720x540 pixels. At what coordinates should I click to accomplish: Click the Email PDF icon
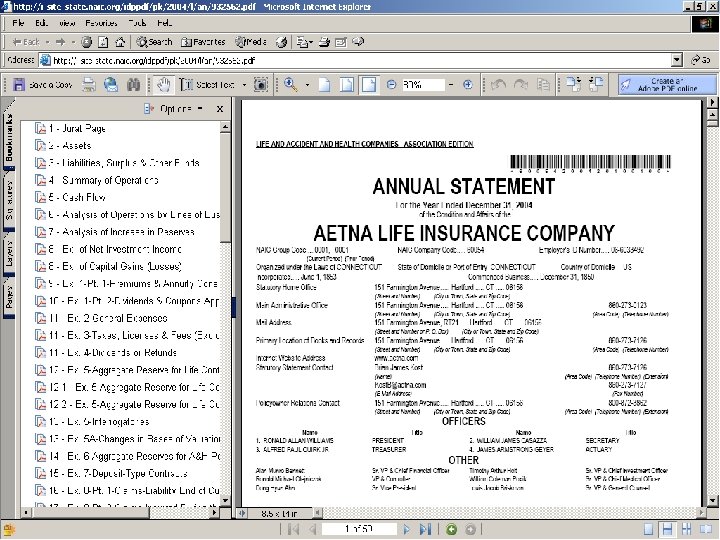click(111, 85)
